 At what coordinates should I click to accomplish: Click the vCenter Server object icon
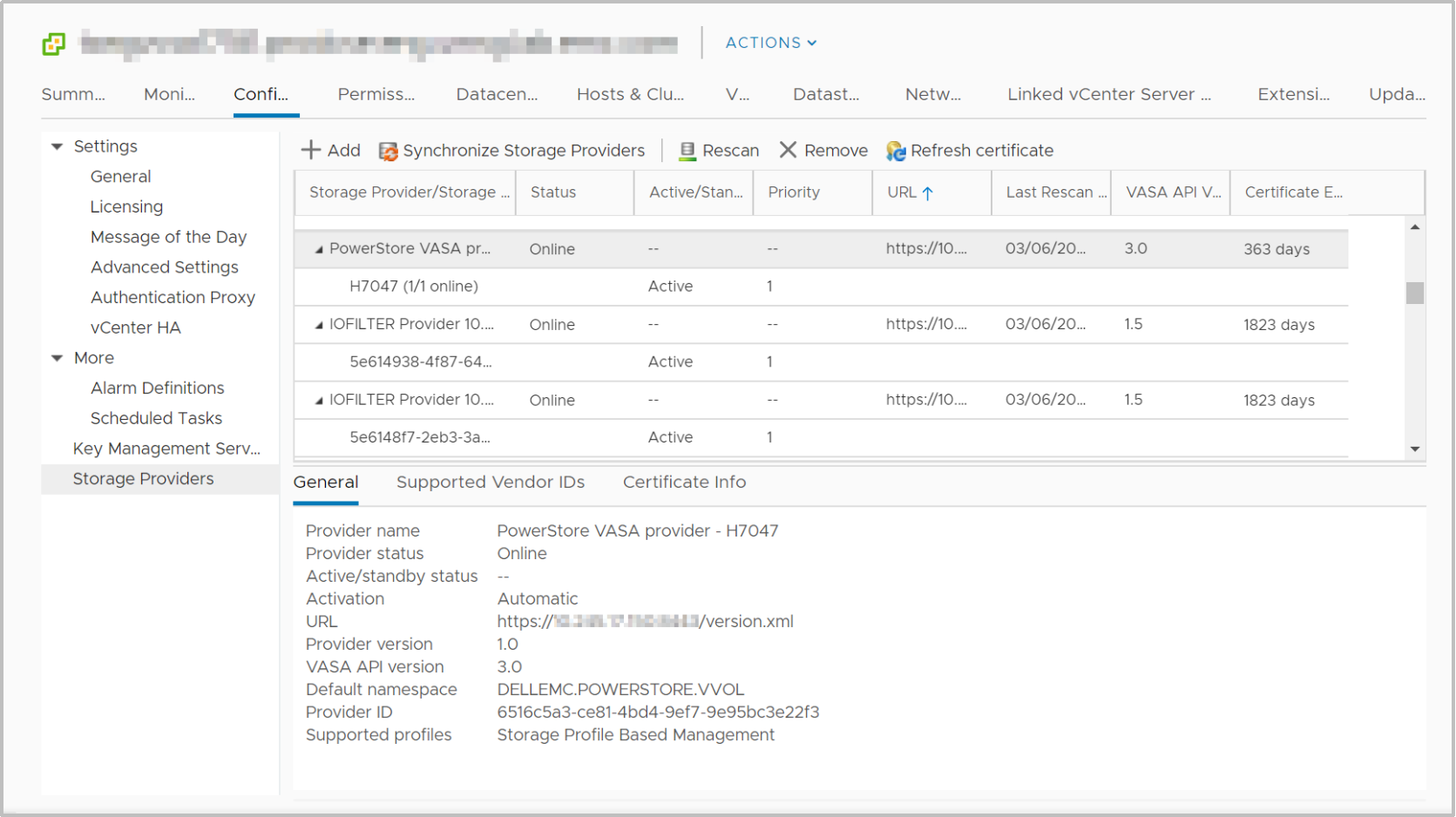[54, 44]
